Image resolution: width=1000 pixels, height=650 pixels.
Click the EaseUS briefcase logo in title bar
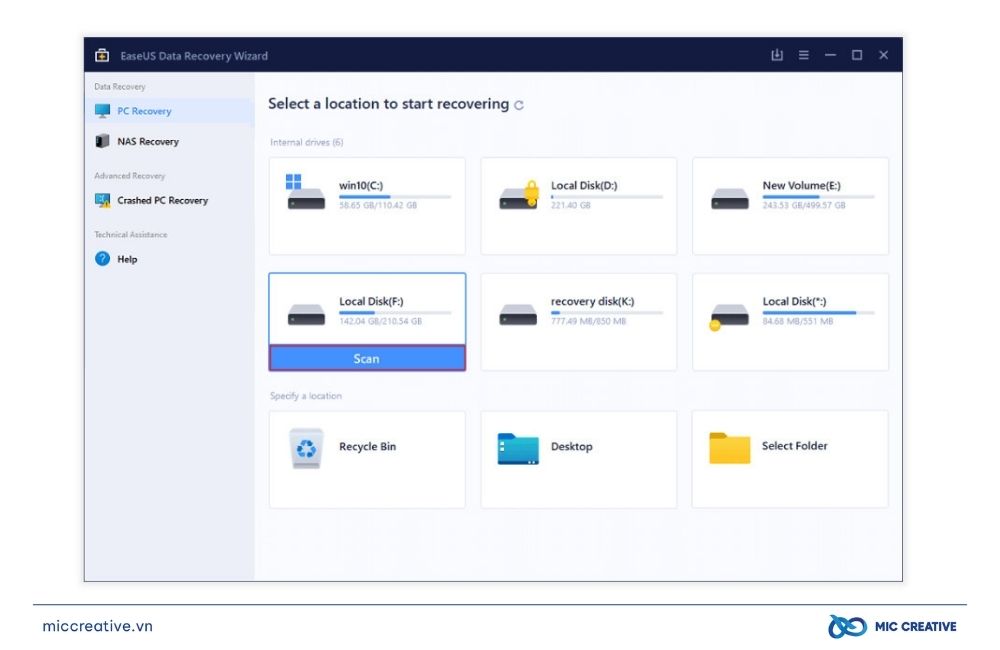[x=102, y=55]
